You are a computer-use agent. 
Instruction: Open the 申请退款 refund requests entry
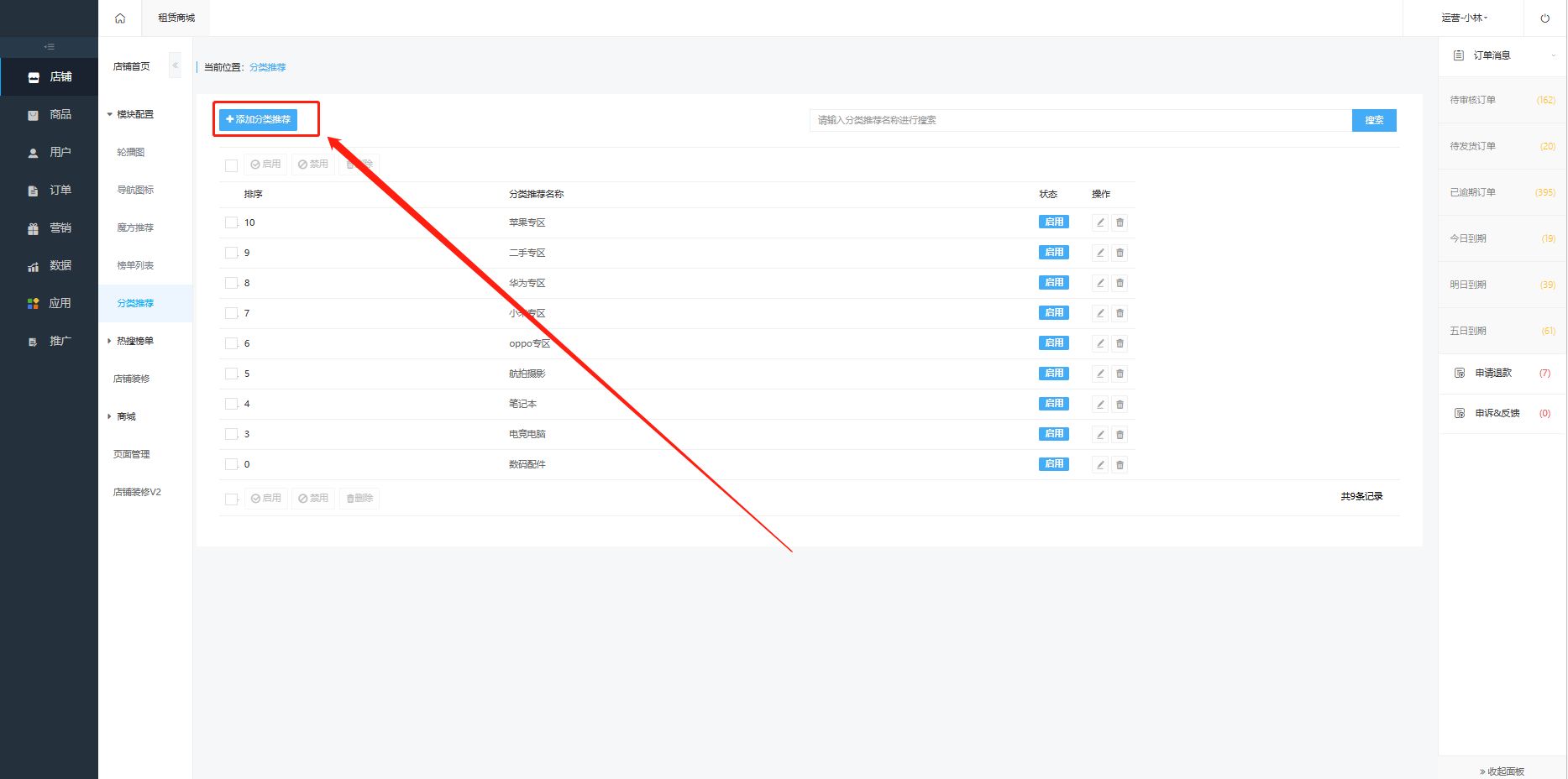1501,373
